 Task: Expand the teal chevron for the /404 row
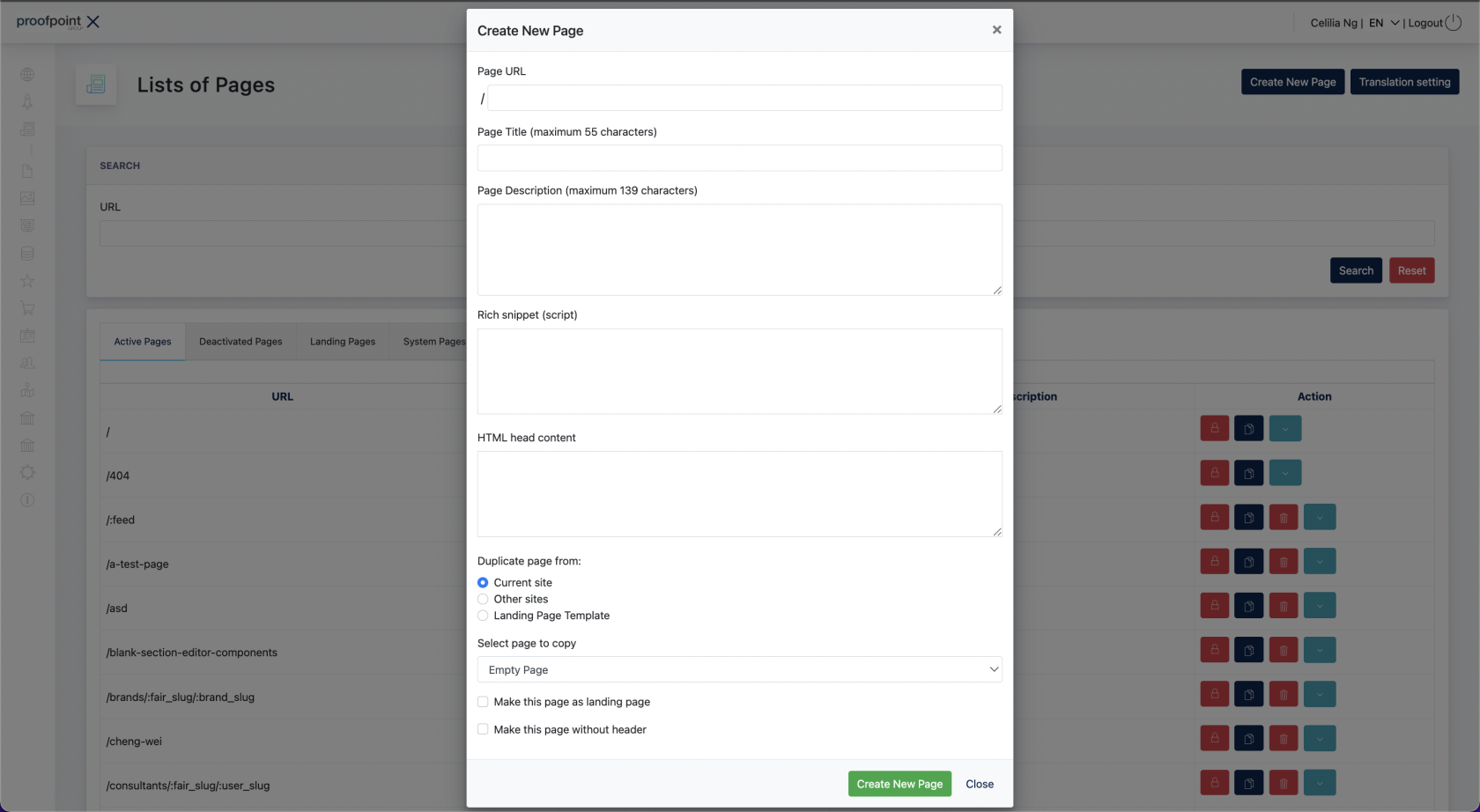click(1285, 473)
